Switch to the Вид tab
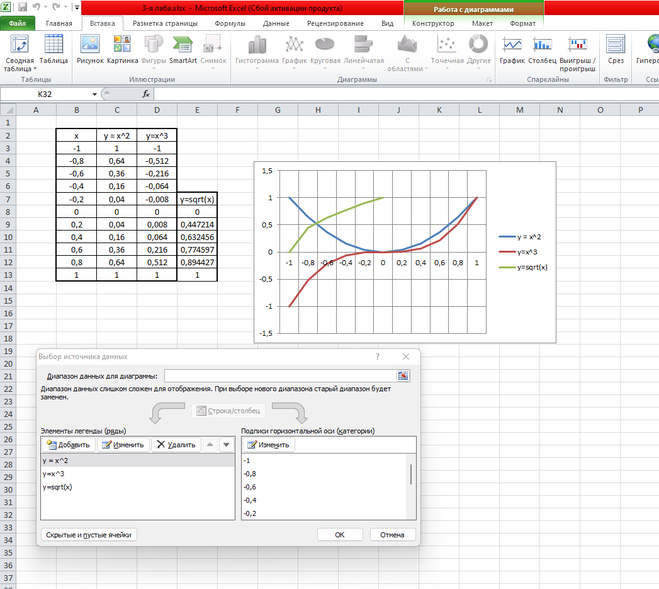Viewport: 659px width, 589px height. [387, 24]
